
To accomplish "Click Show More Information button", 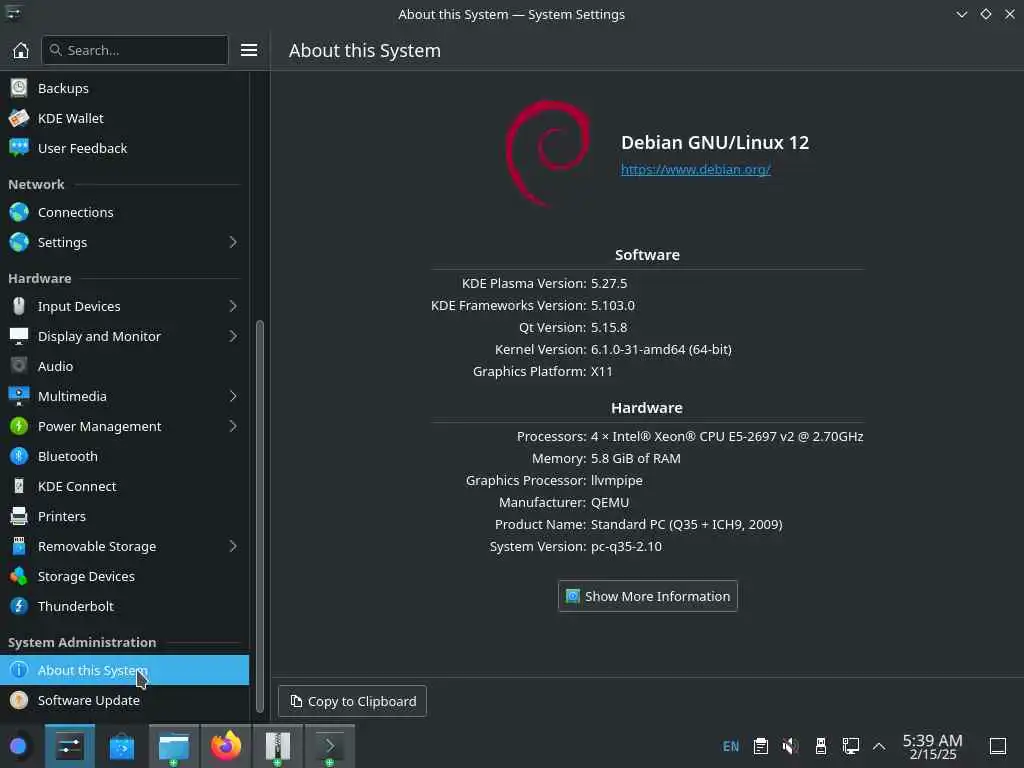I will pos(648,596).
